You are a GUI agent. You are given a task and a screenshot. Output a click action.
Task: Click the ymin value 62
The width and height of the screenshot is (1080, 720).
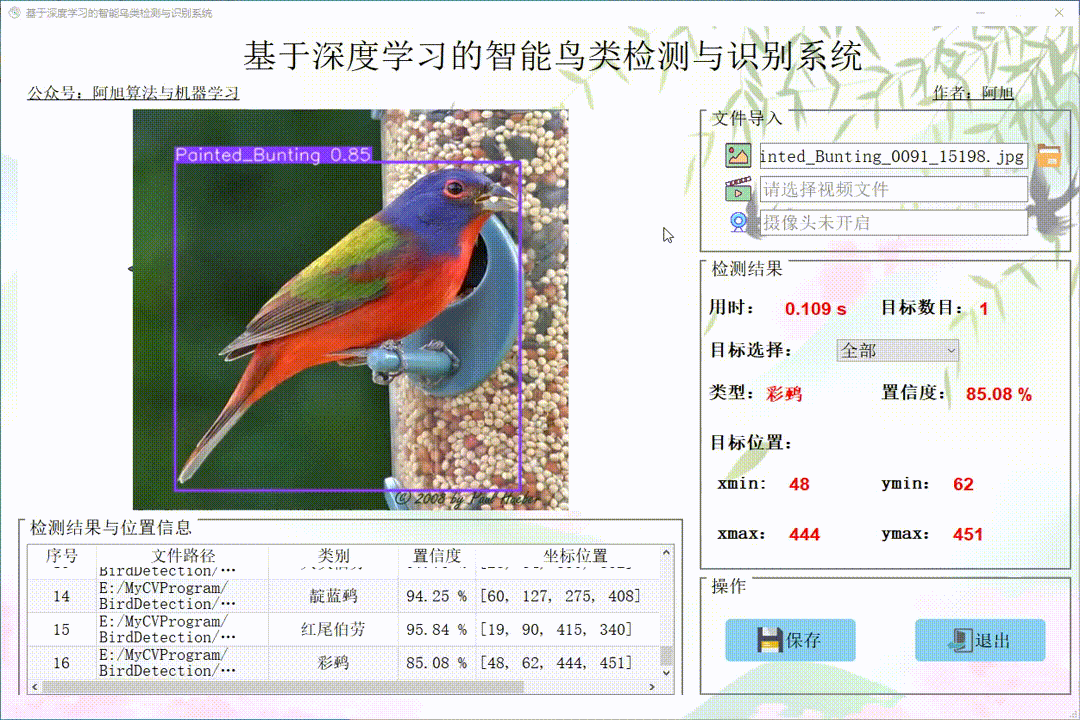coord(963,484)
